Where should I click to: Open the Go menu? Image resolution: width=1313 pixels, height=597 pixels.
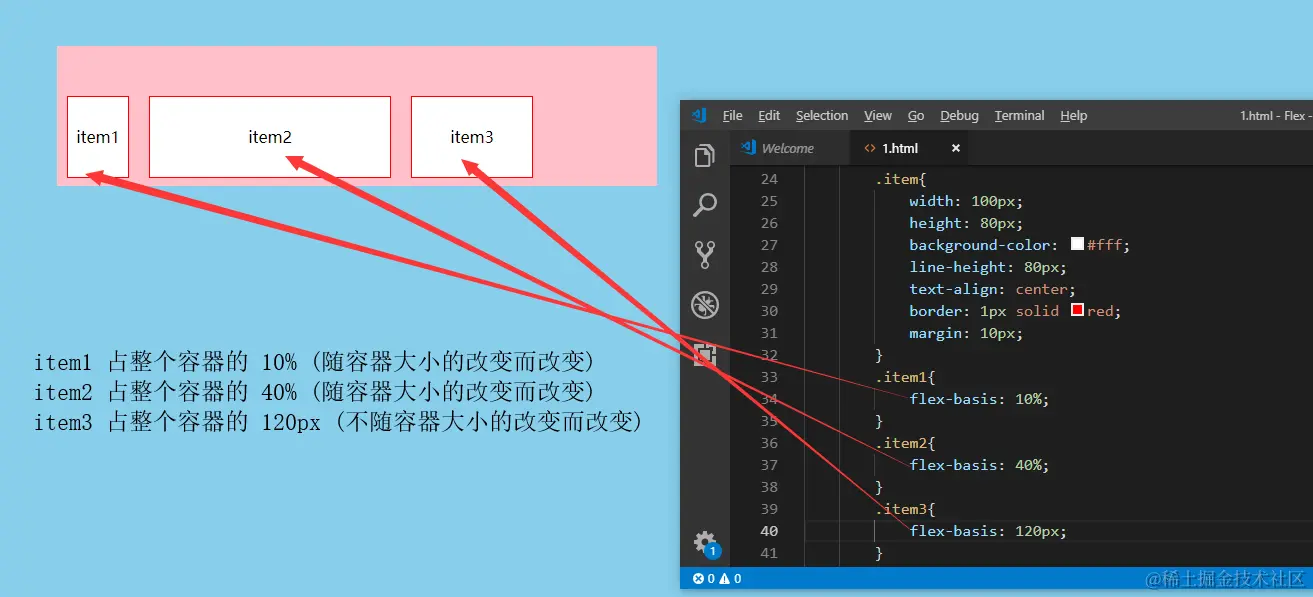coord(916,115)
